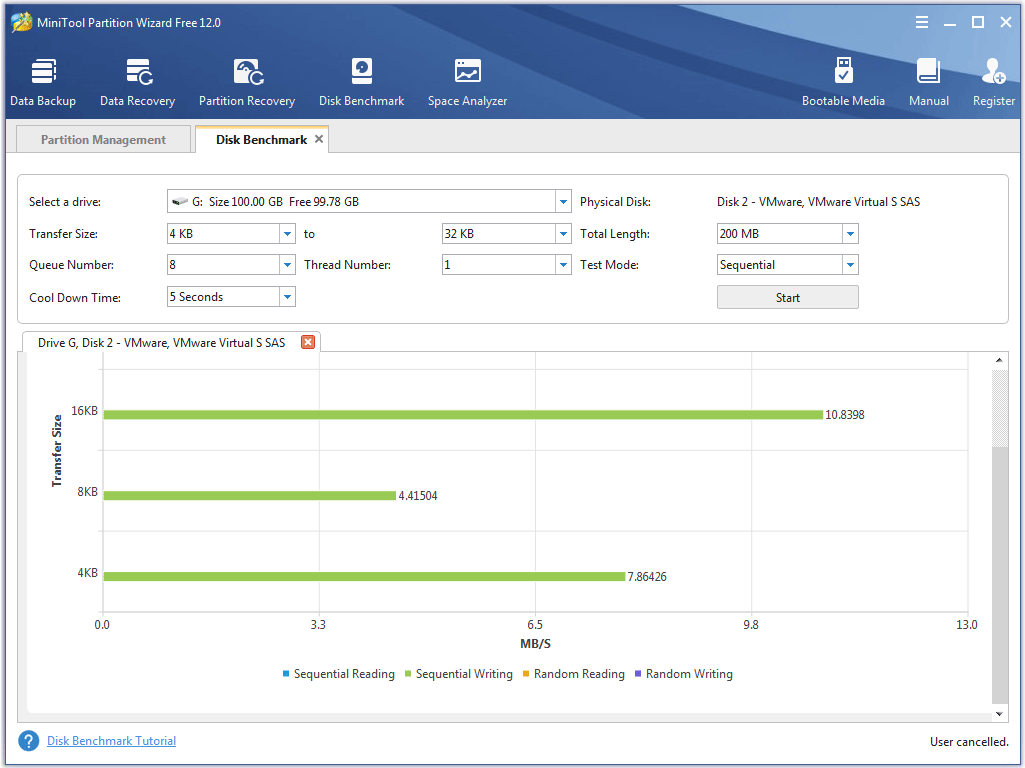Click the Sequential Reading legend swatch

click(286, 673)
